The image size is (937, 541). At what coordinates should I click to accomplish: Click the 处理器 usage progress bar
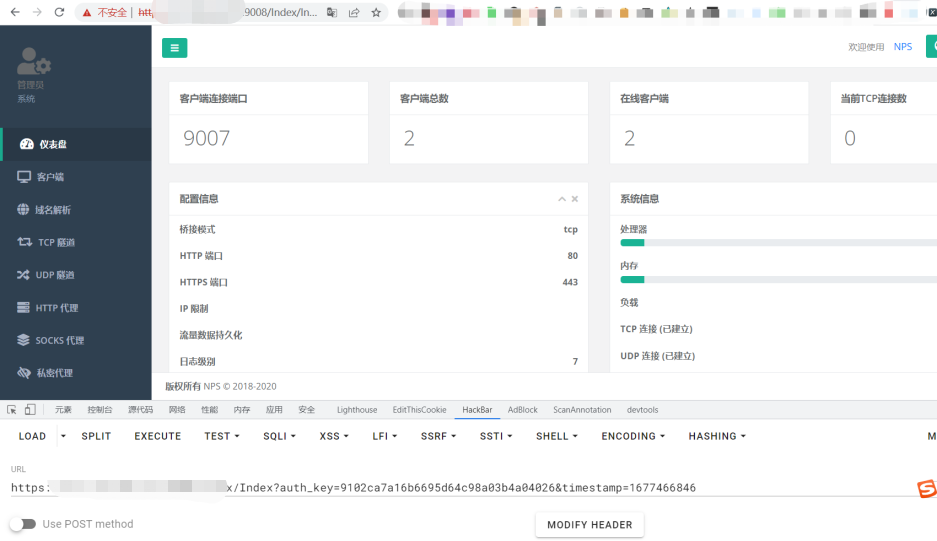pos(777,242)
